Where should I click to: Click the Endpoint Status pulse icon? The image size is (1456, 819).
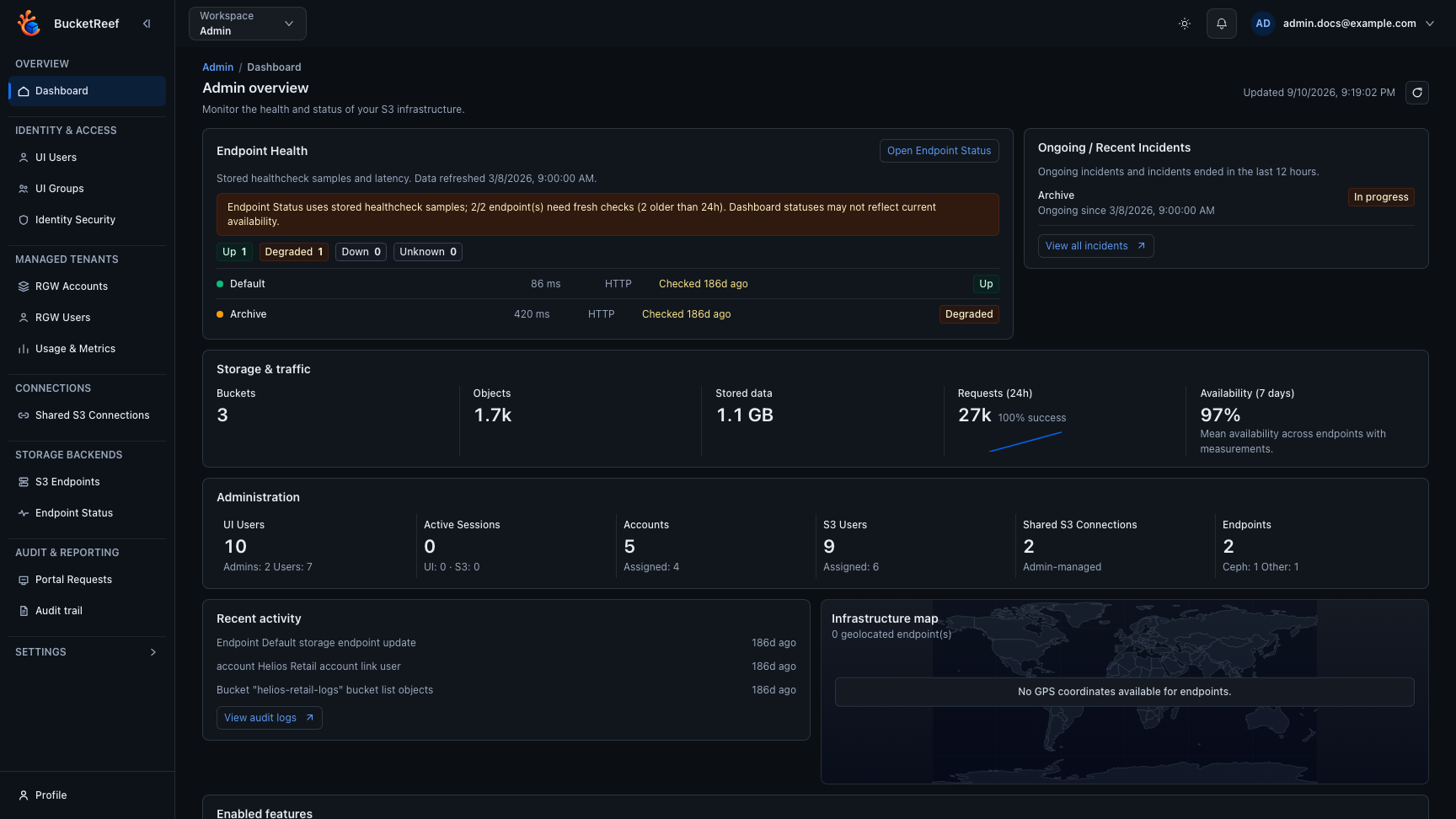(24, 513)
